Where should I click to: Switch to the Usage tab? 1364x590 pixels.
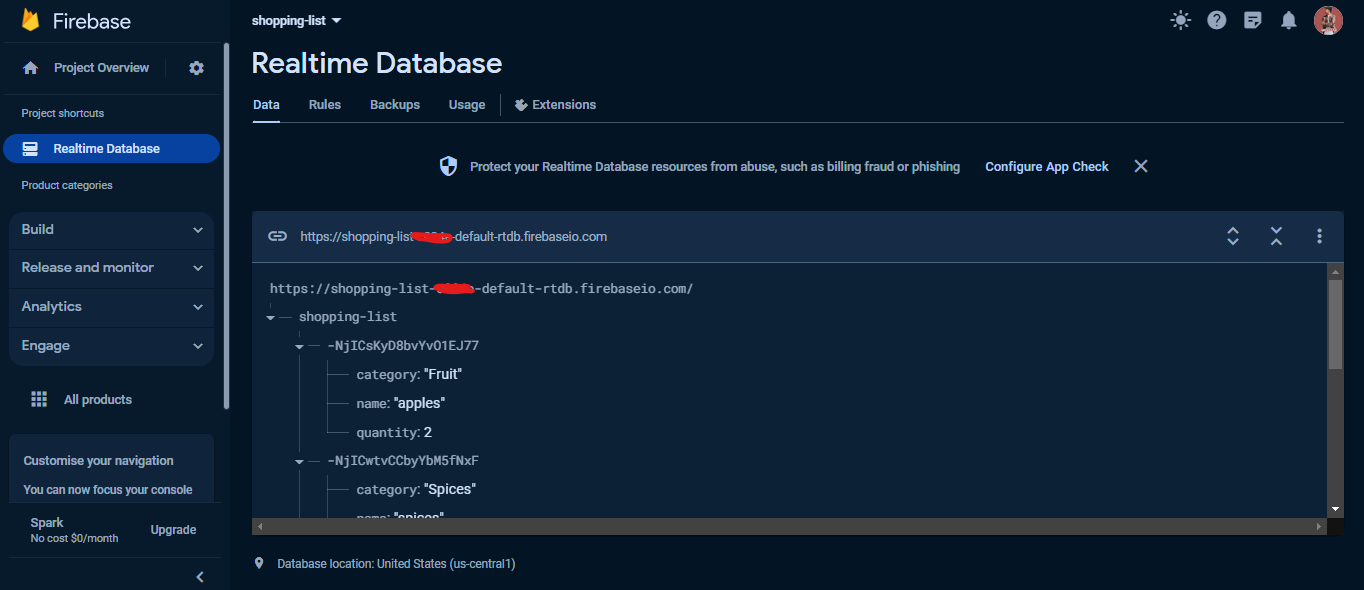coord(467,105)
